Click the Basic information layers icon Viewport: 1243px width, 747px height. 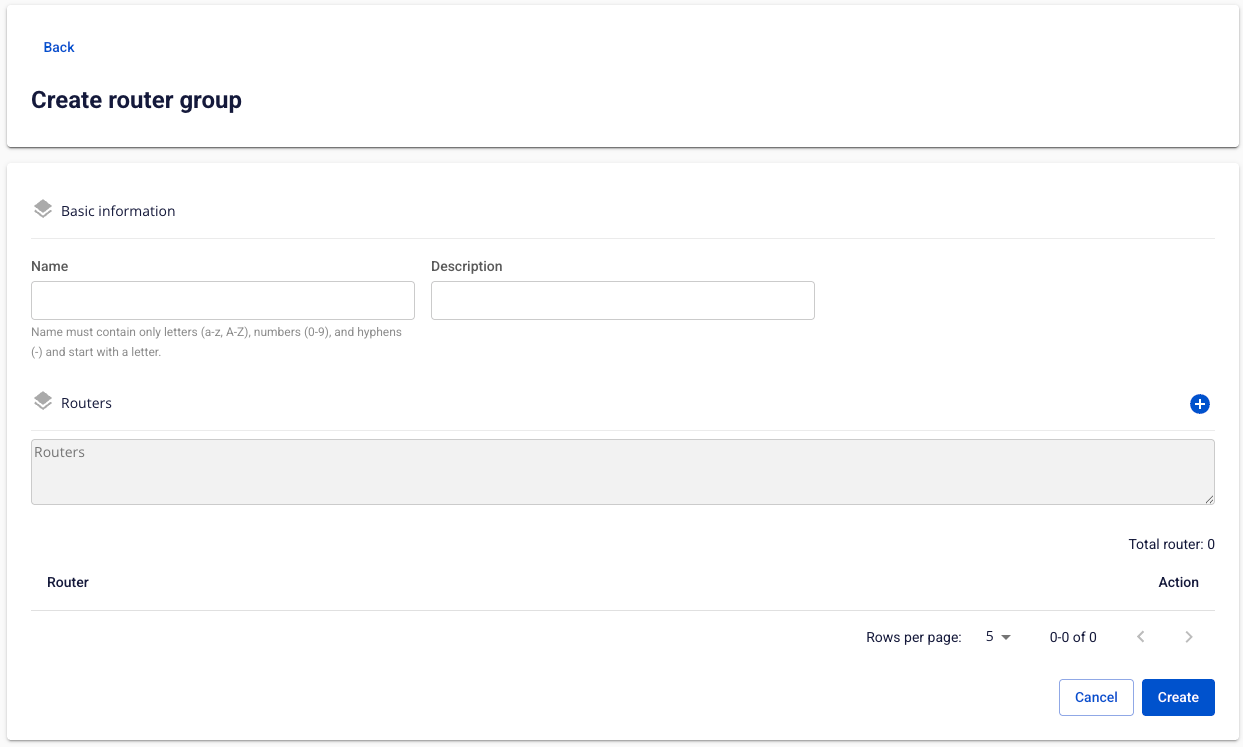43,210
